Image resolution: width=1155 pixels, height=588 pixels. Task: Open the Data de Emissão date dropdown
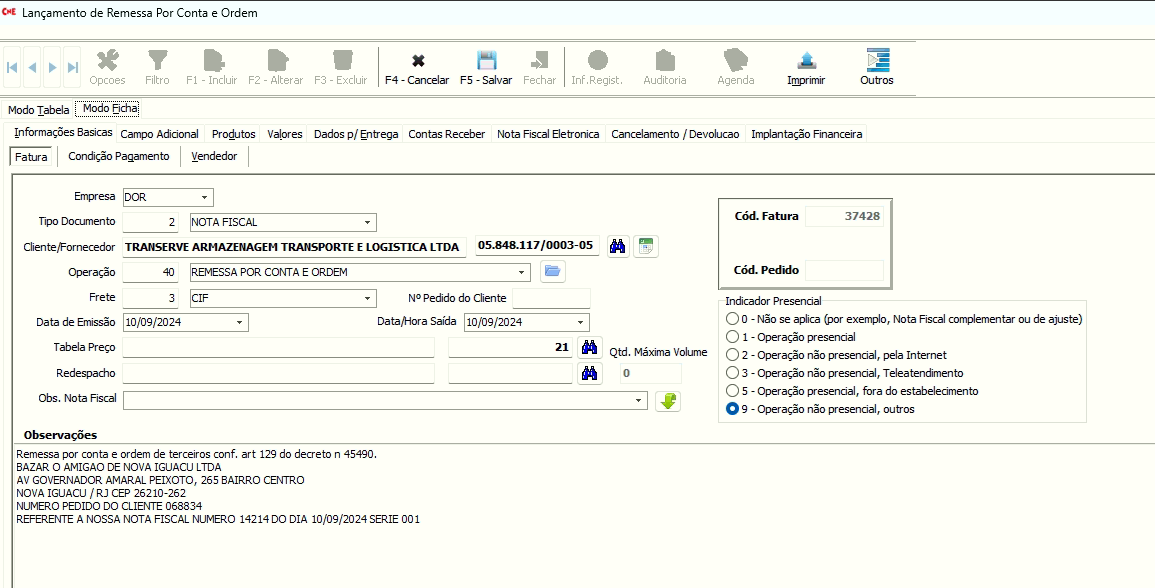pos(239,322)
